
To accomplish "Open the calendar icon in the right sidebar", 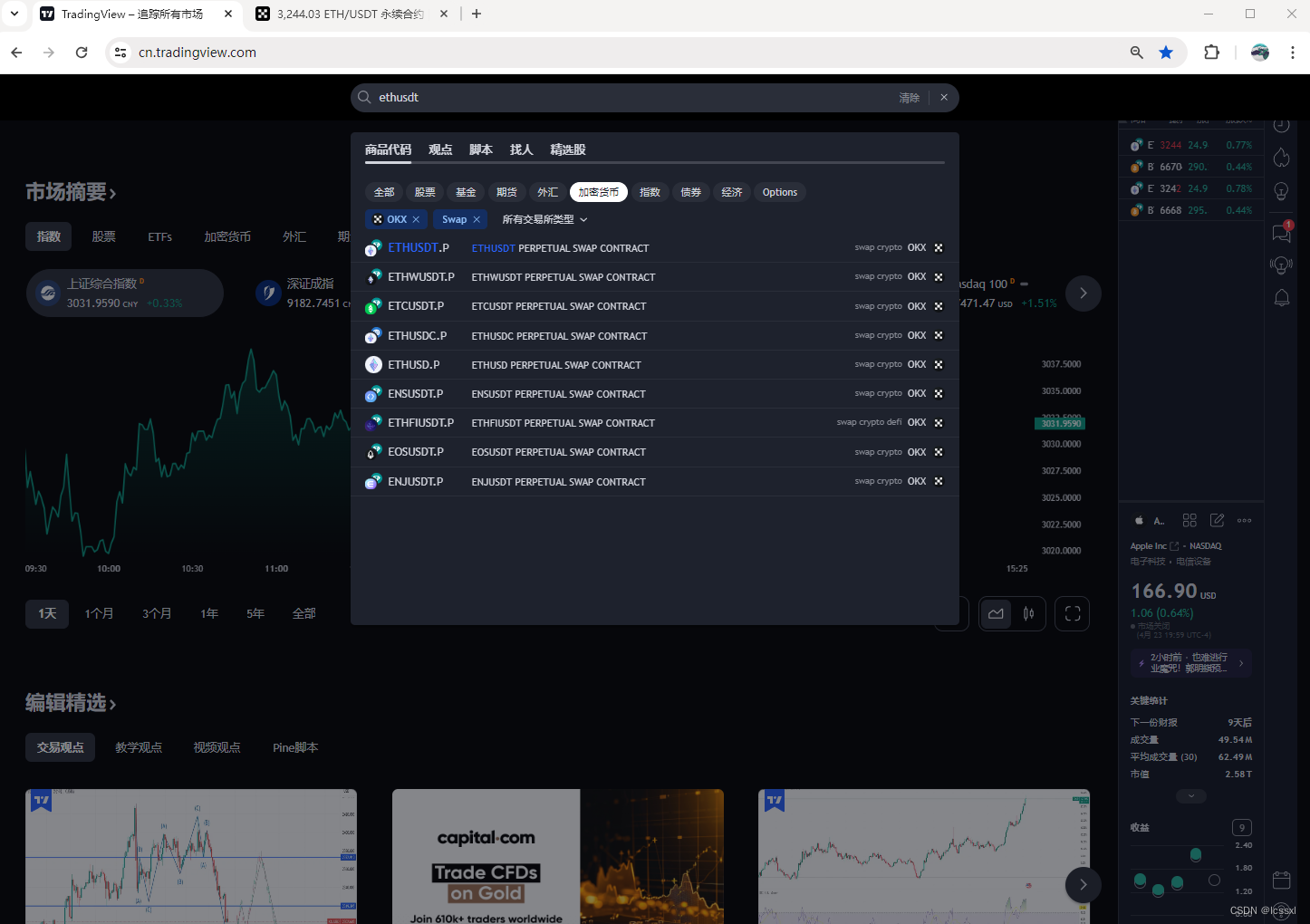I will click(x=1281, y=880).
